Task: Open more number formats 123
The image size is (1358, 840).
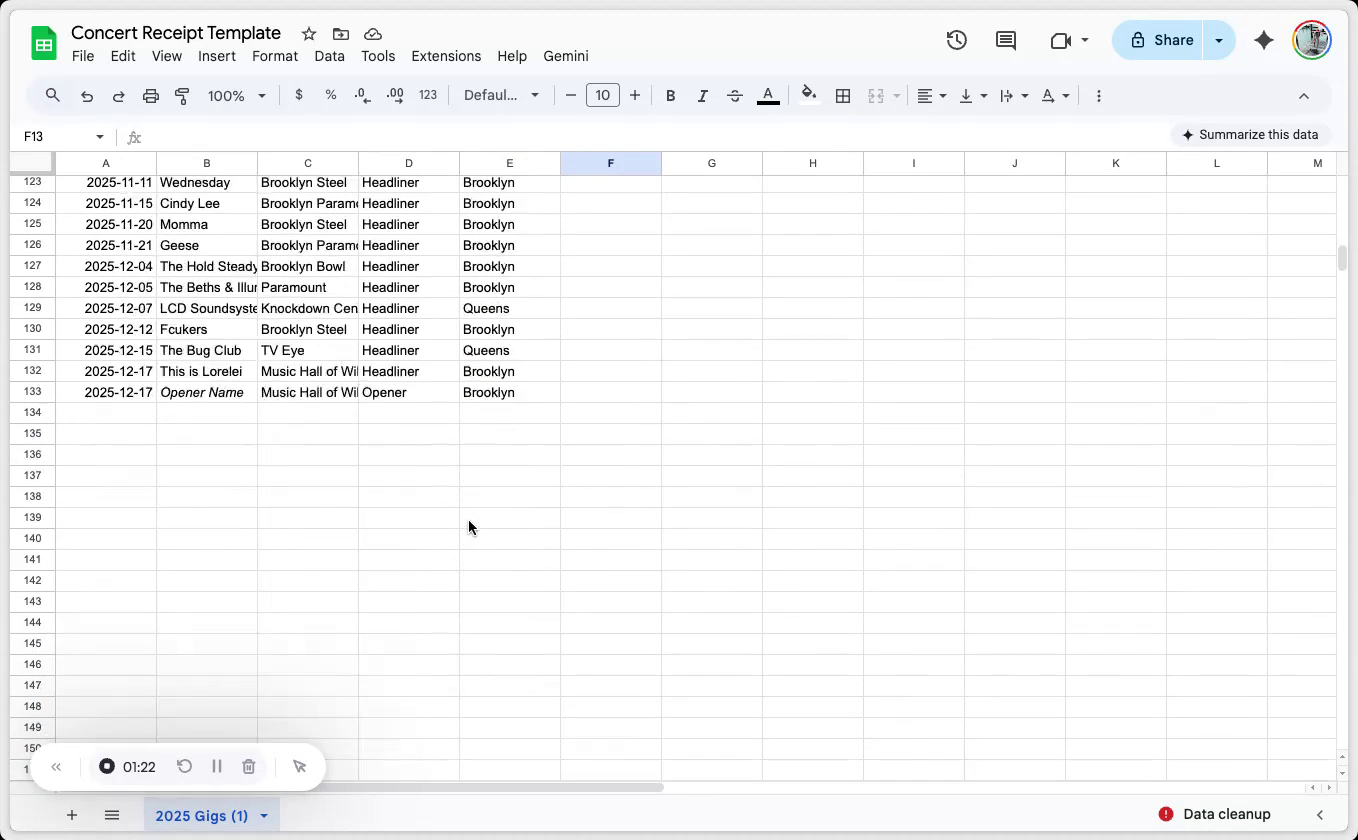Action: point(428,96)
